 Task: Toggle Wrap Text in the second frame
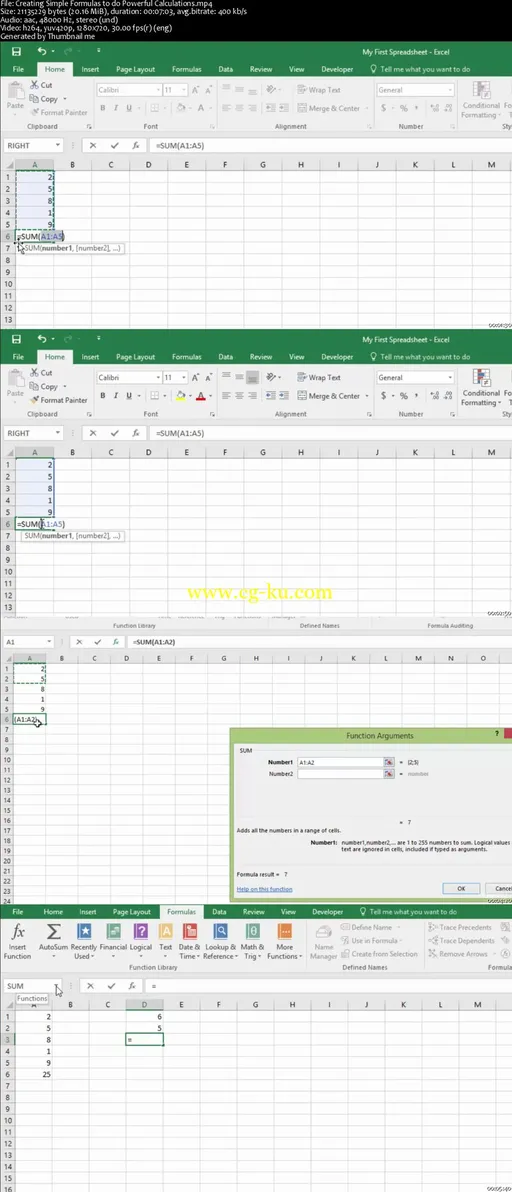tap(319, 377)
